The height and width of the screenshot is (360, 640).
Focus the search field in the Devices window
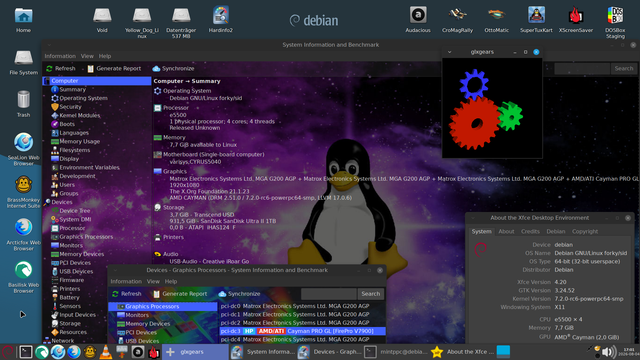pyautogui.click(x=329, y=294)
